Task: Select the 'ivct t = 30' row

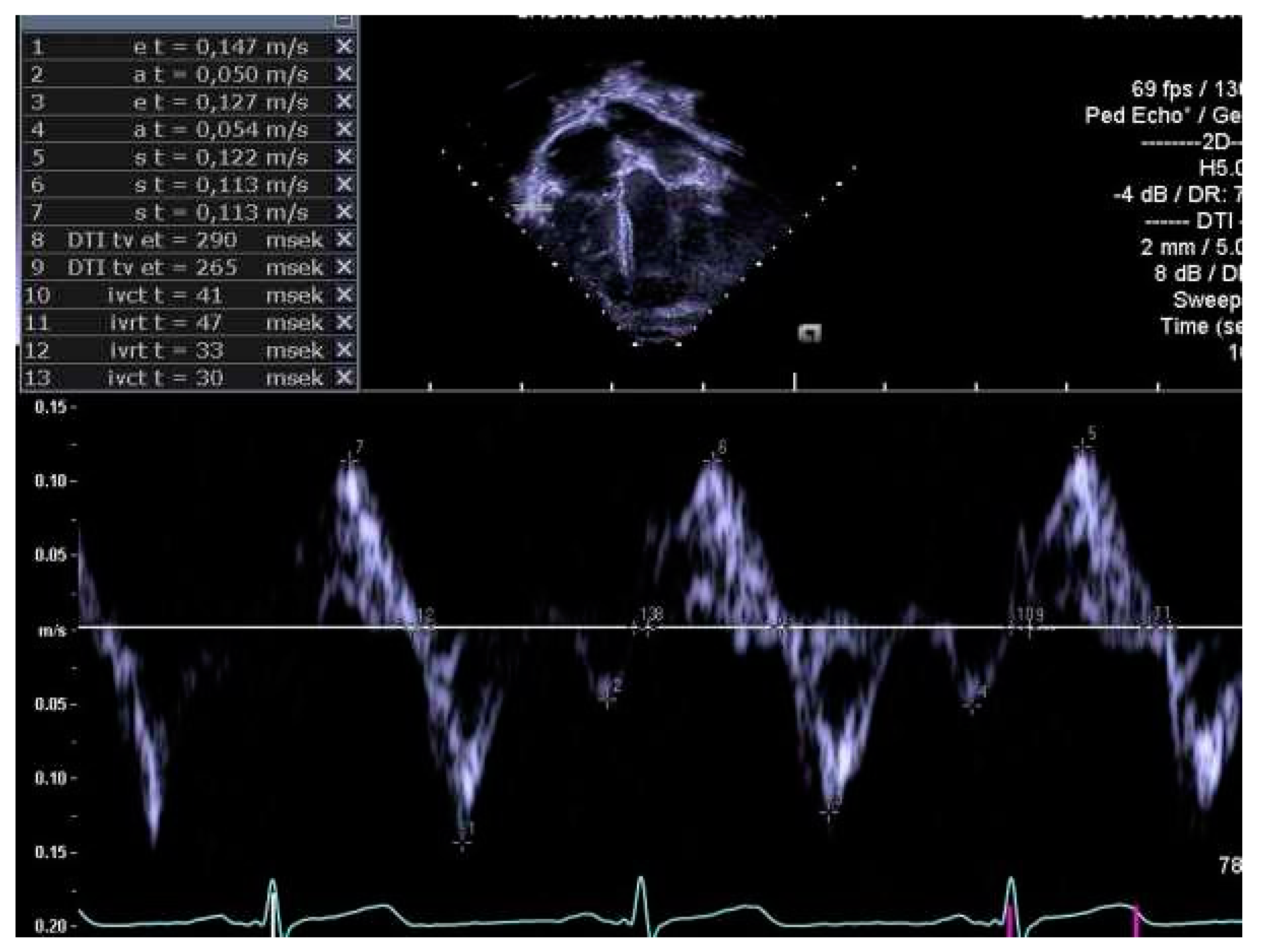Action: (x=190, y=377)
